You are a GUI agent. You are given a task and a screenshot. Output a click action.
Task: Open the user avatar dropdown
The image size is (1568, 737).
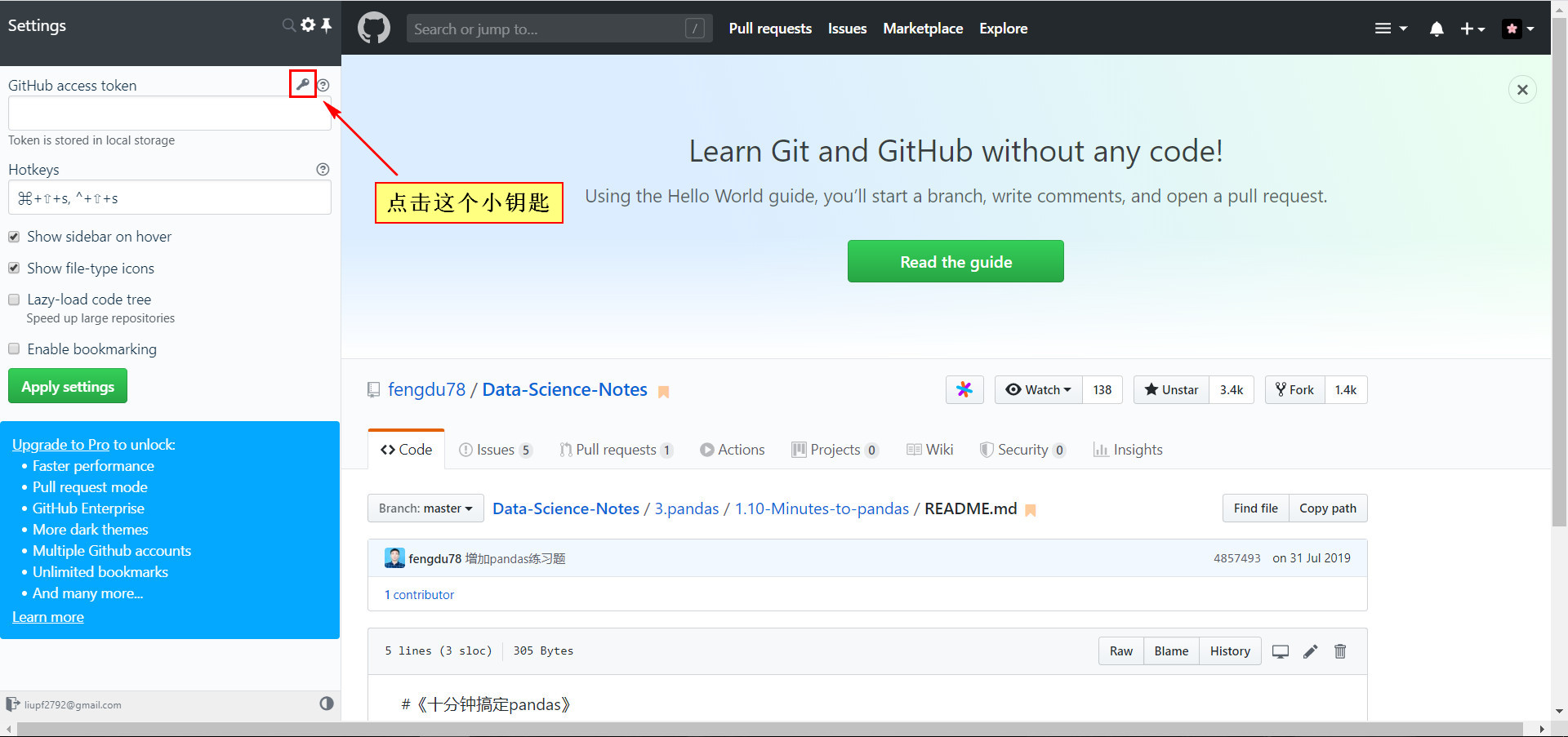pos(1519,29)
